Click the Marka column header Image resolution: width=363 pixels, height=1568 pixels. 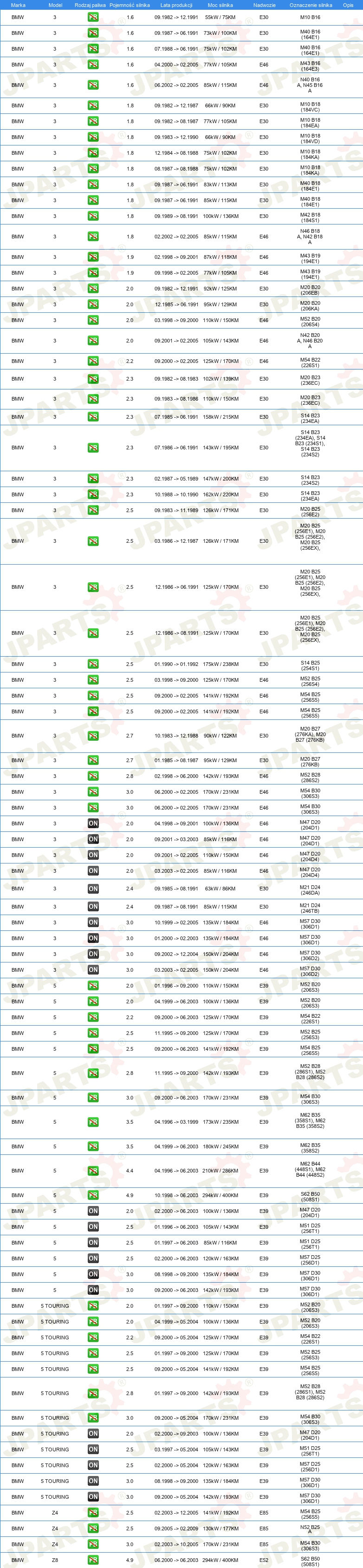[18, 5]
